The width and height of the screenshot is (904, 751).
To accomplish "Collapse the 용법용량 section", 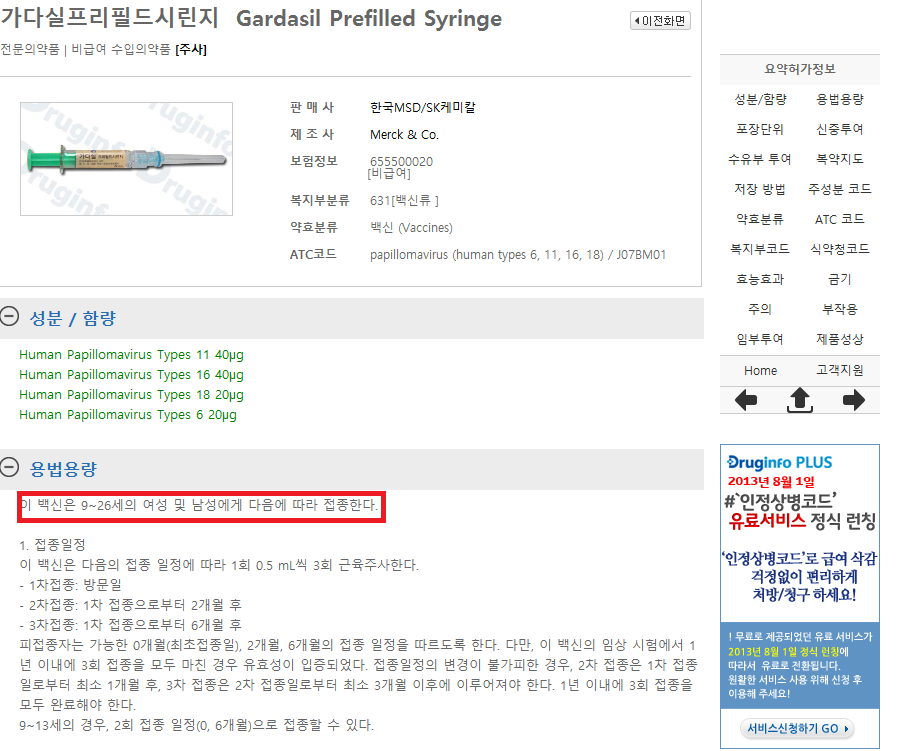I will point(9,467).
